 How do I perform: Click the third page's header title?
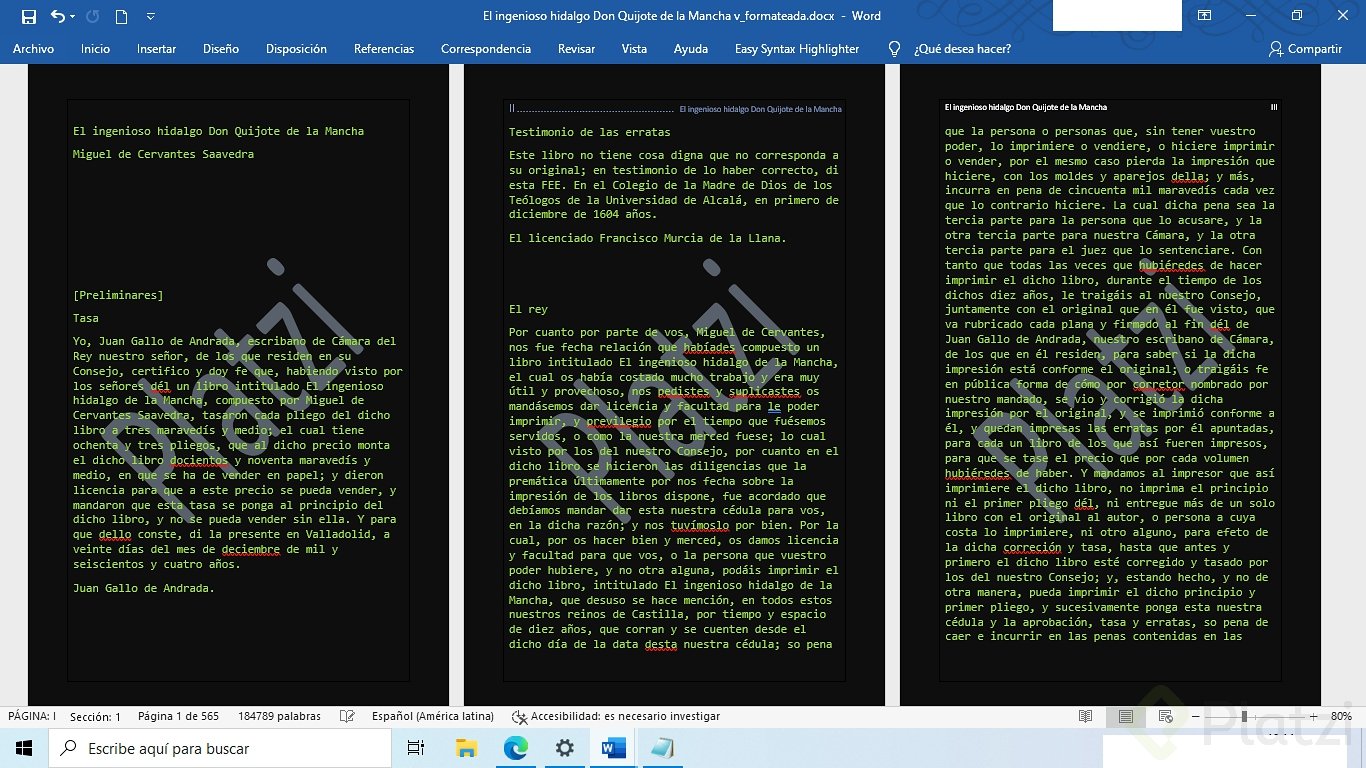(x=1026, y=107)
